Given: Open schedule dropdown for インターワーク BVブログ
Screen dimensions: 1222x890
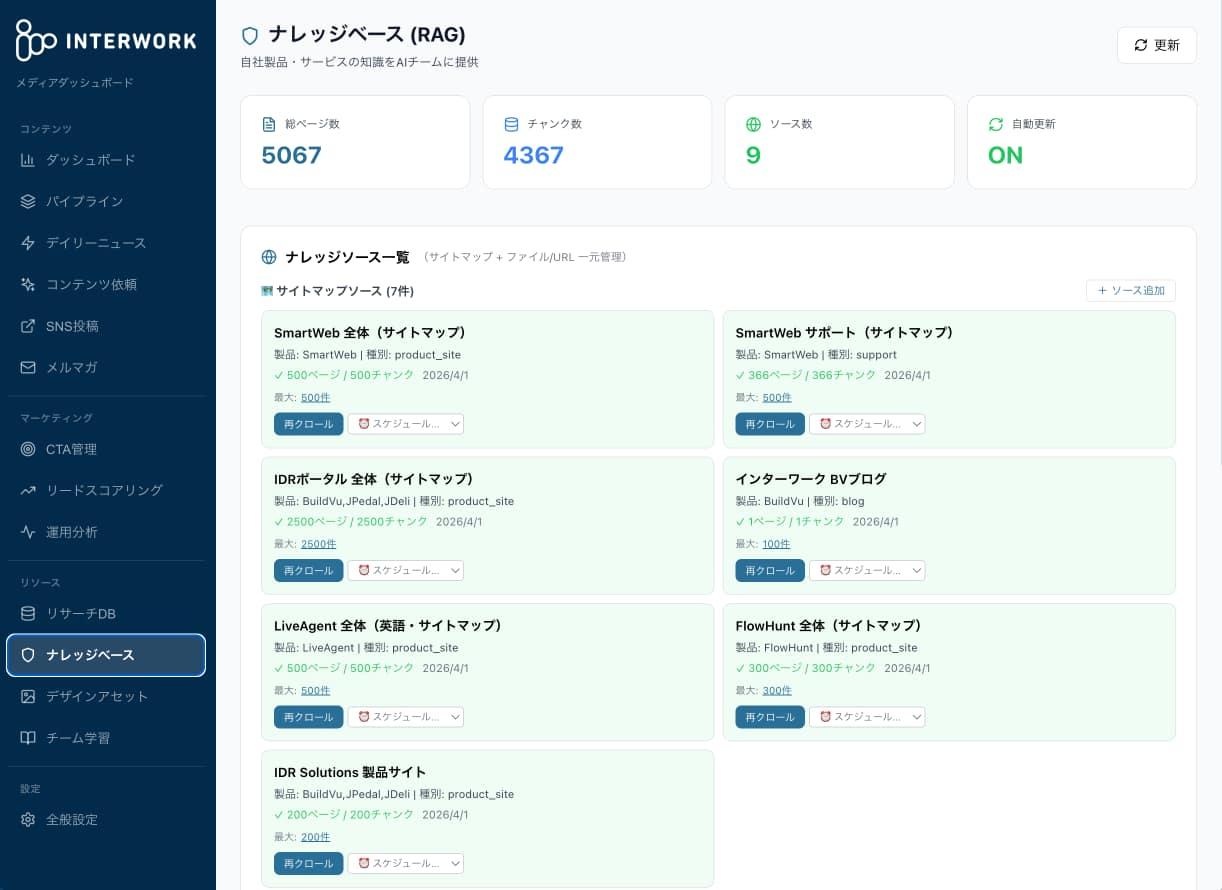Looking at the screenshot, I should (x=866, y=570).
